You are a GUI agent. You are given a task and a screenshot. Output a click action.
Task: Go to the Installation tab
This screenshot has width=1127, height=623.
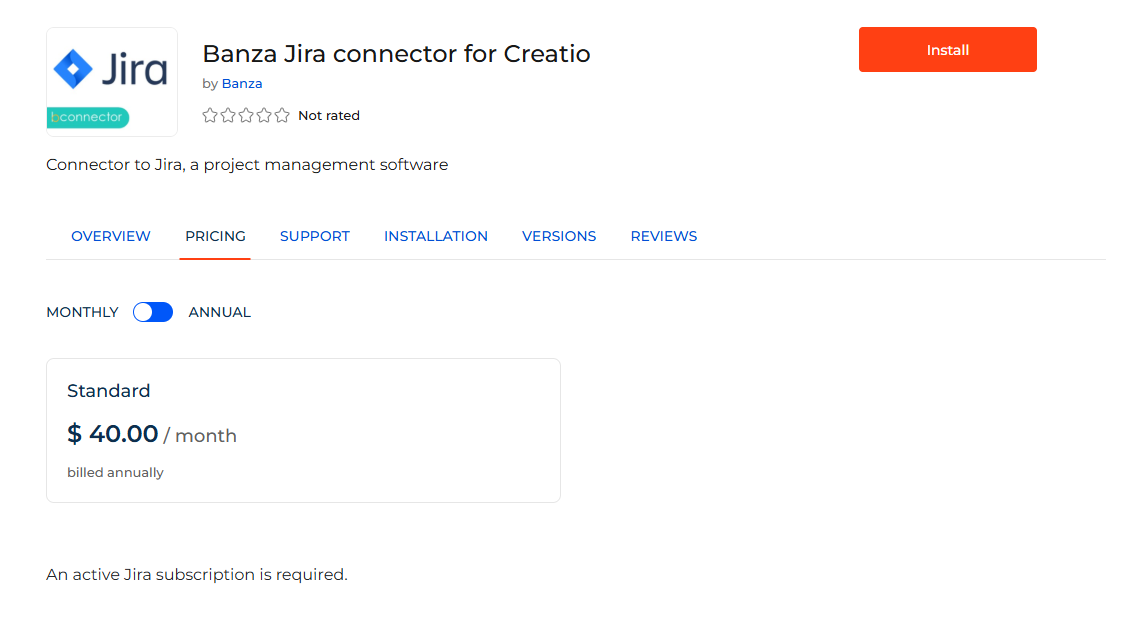click(x=436, y=236)
